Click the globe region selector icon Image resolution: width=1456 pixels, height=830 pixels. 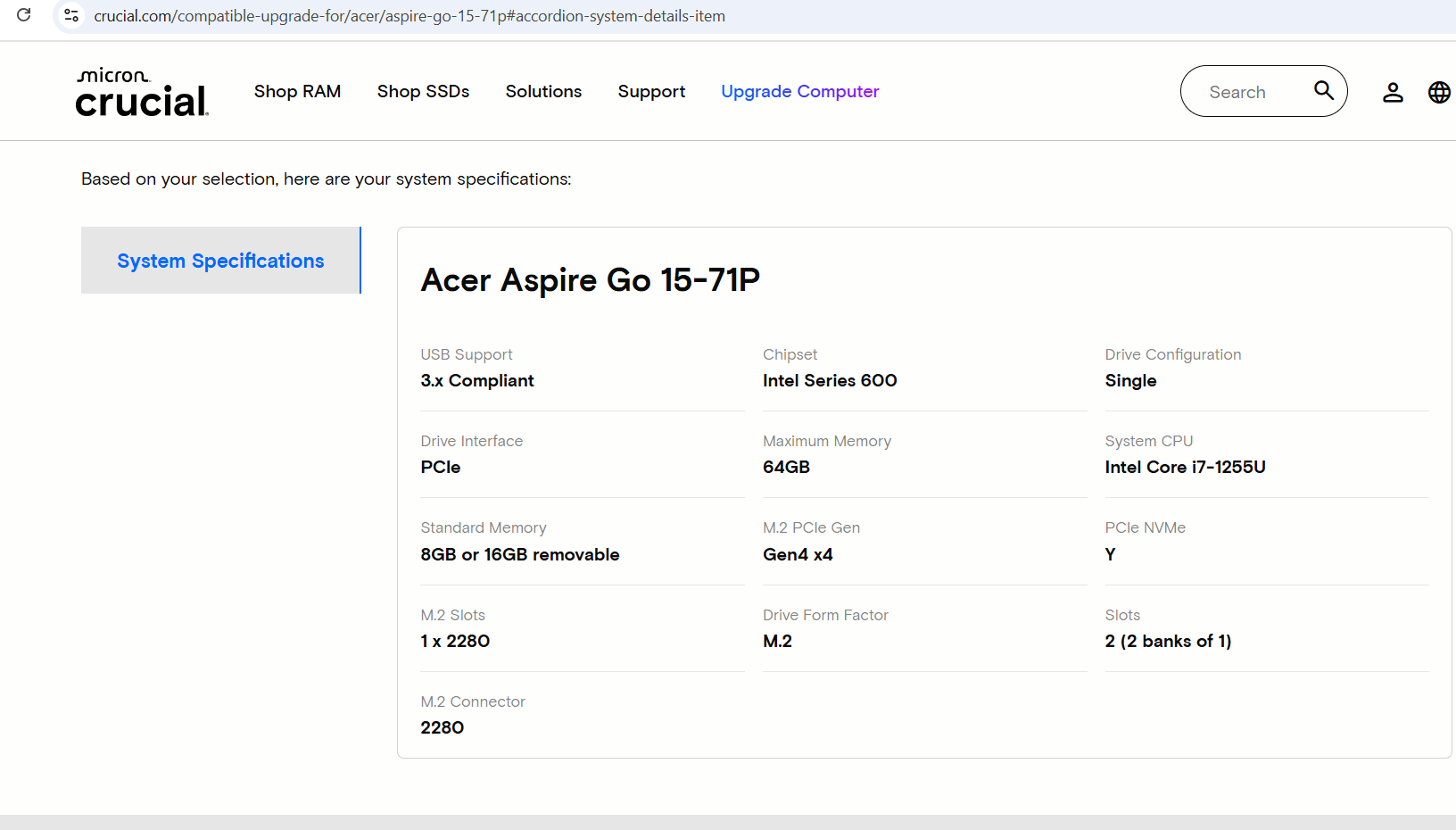1439,92
